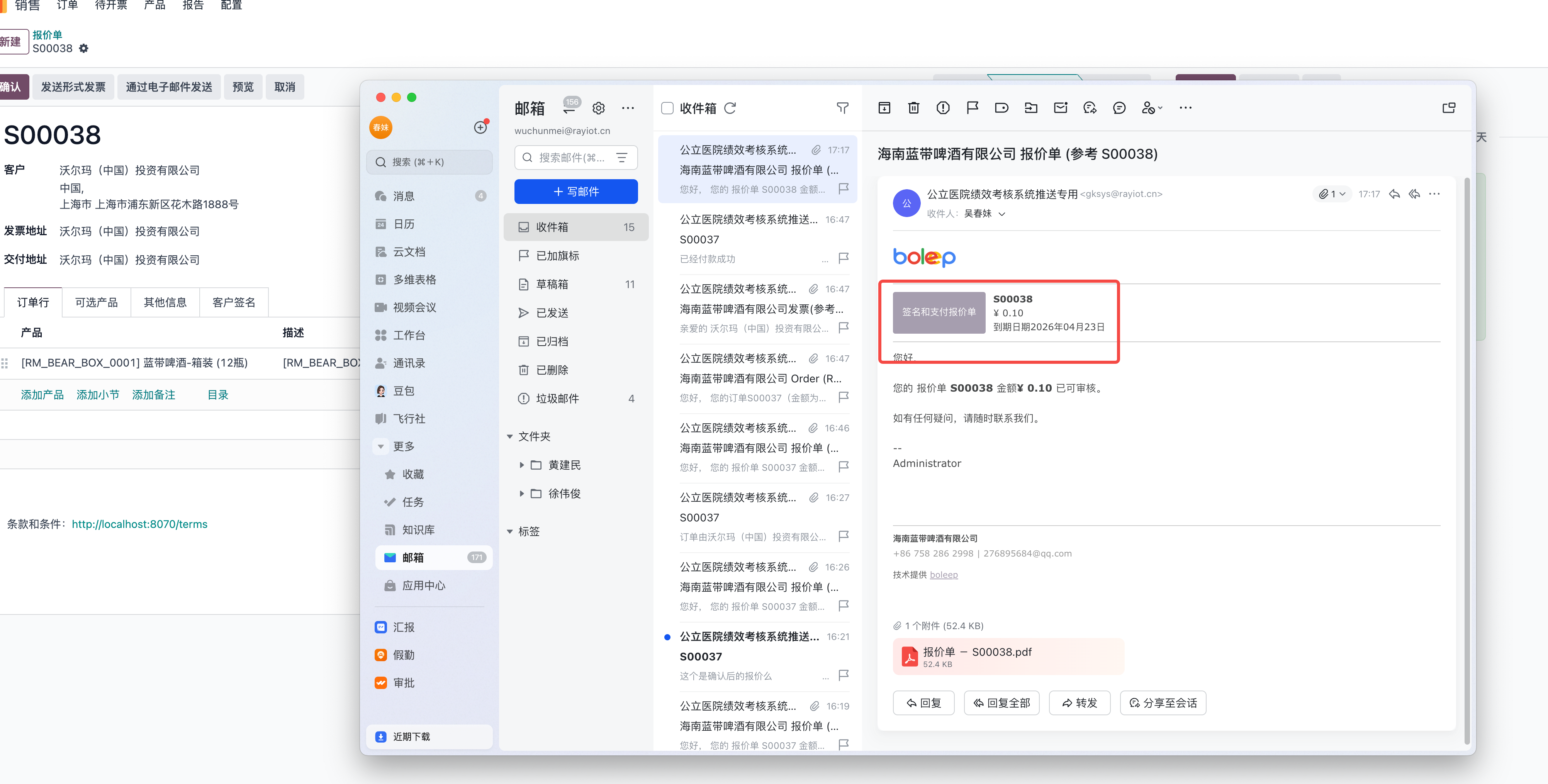Toggle flag on the 16:26 email
This screenshot has height=784, width=1548.
coord(843,606)
